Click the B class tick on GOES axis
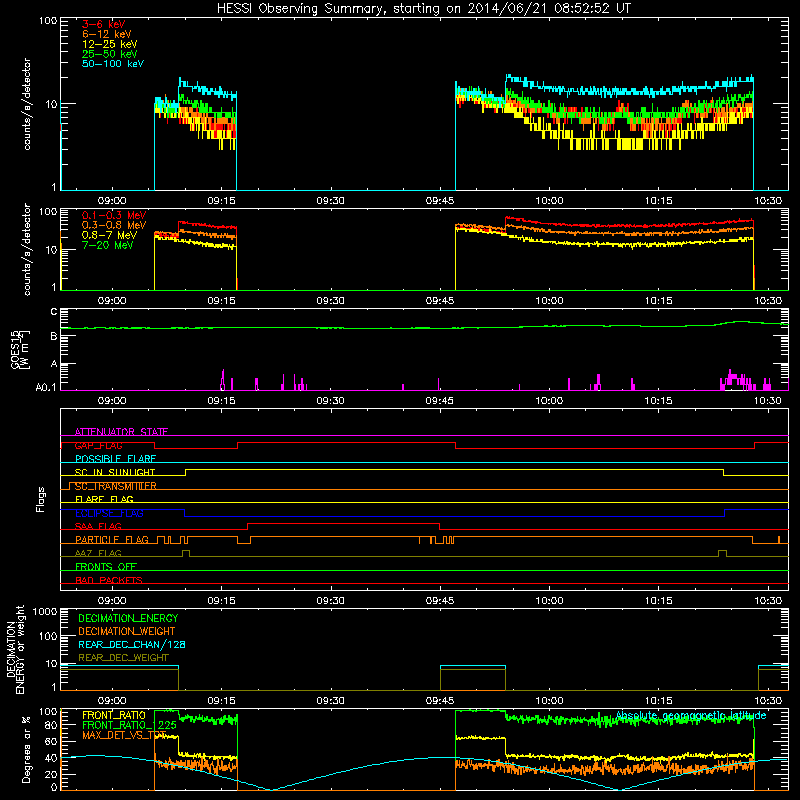This screenshot has width=800, height=800. [54, 336]
